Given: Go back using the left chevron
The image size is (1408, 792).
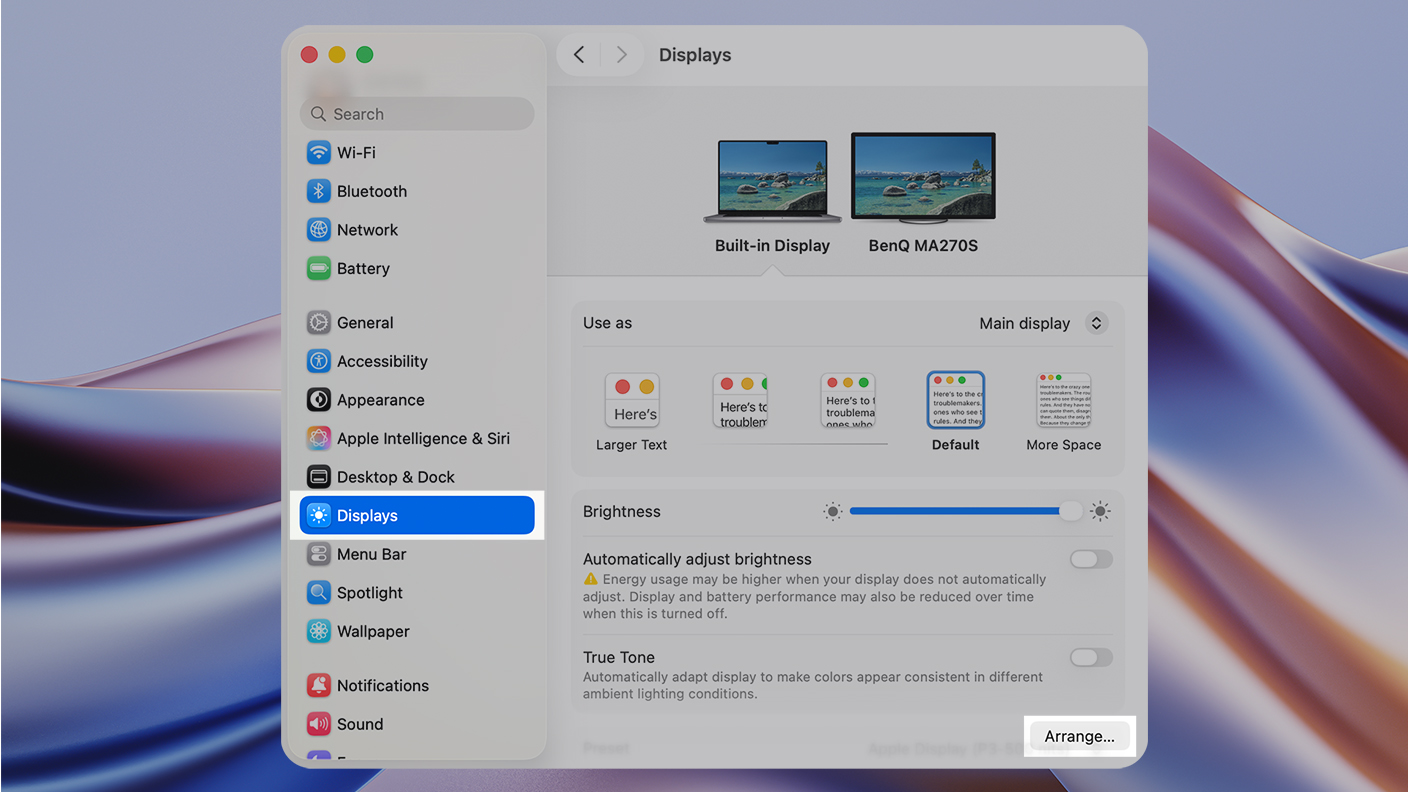Looking at the screenshot, I should point(579,55).
